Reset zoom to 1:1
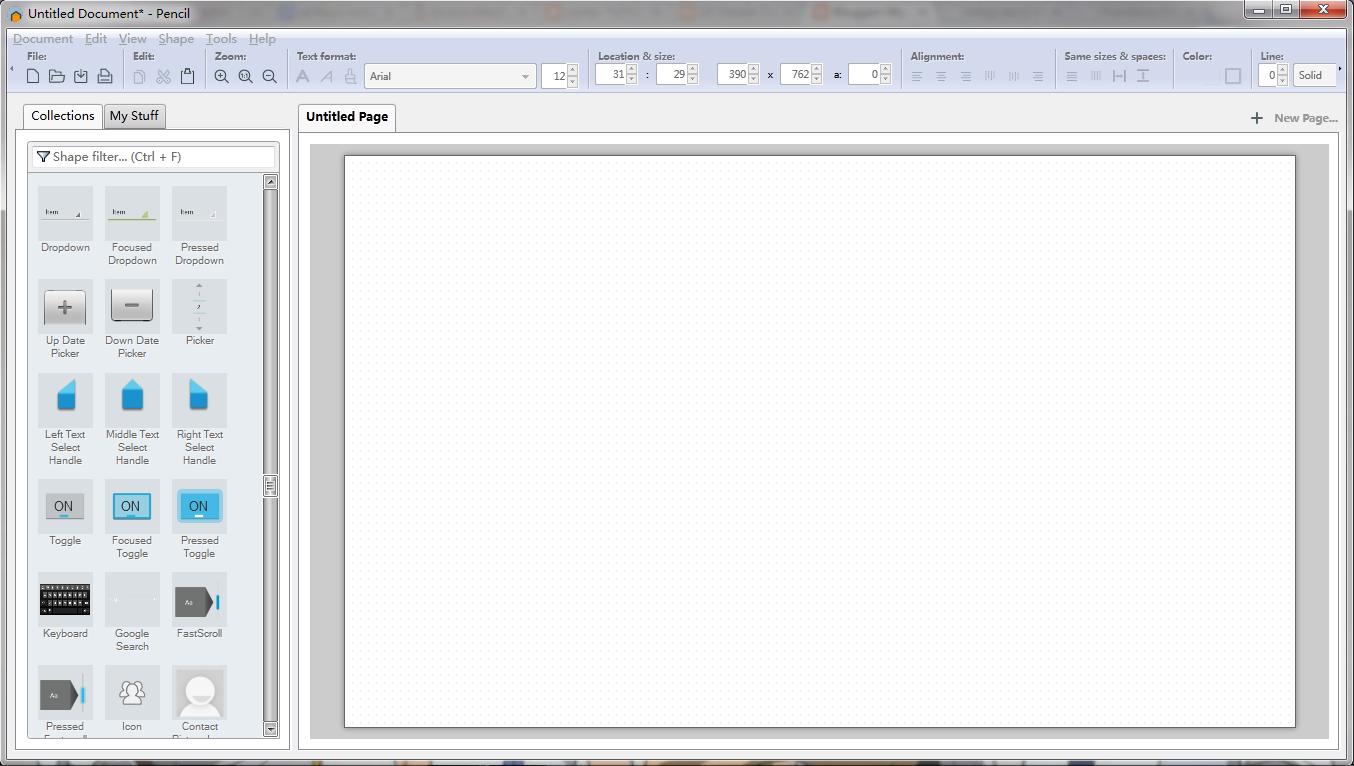The width and height of the screenshot is (1354, 766). point(245,75)
